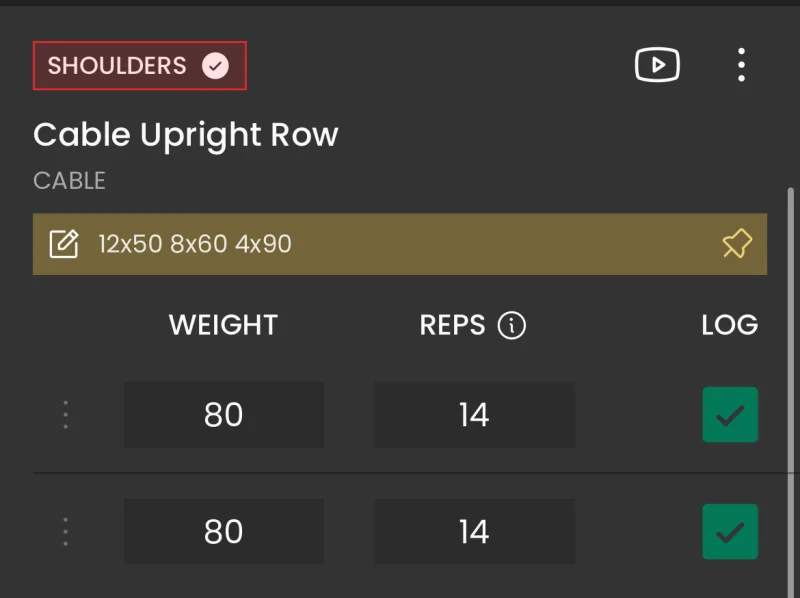Edit the second set weight field
This screenshot has height=598, width=800.
223,532
